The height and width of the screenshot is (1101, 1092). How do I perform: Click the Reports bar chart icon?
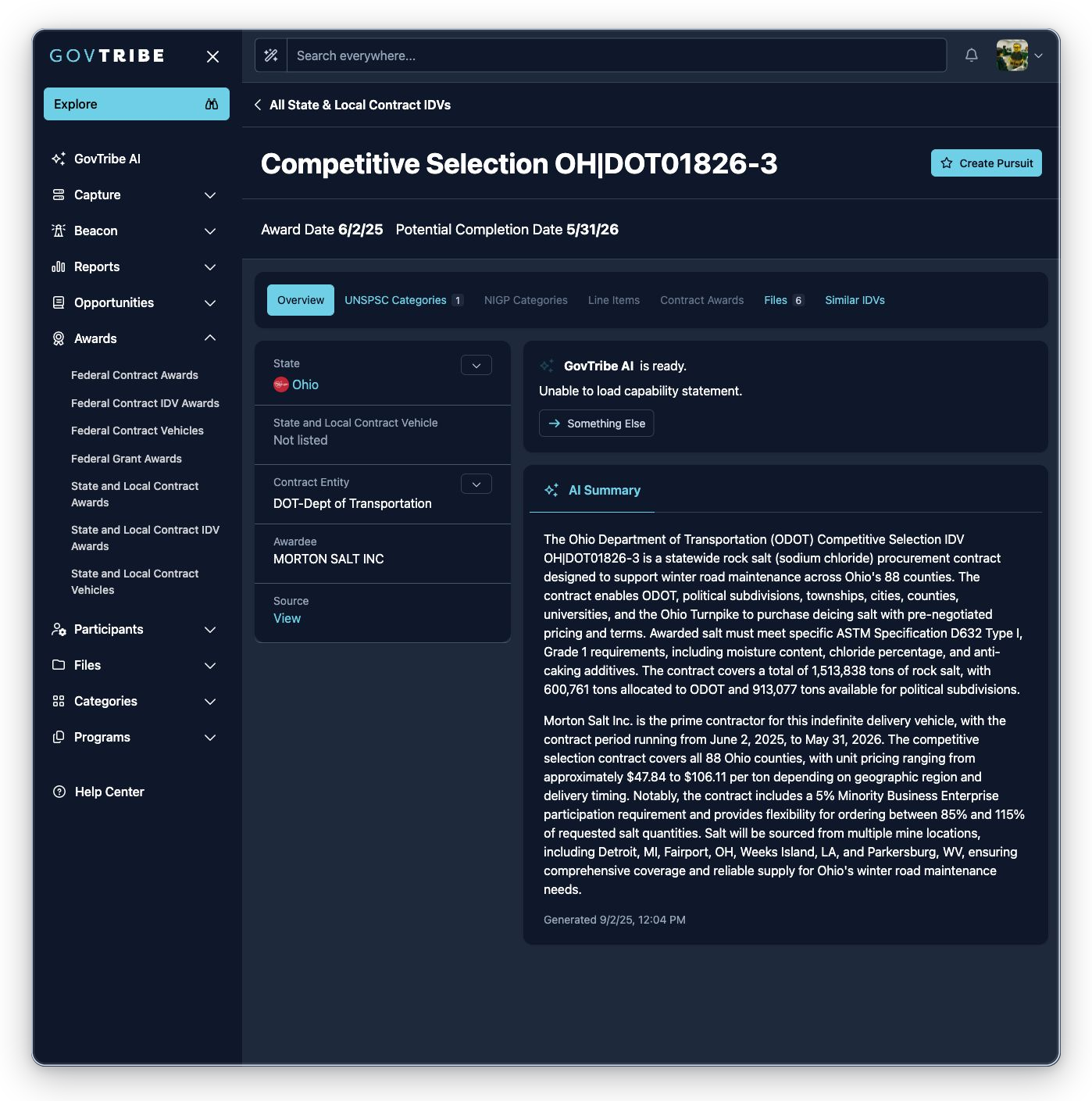(x=59, y=266)
